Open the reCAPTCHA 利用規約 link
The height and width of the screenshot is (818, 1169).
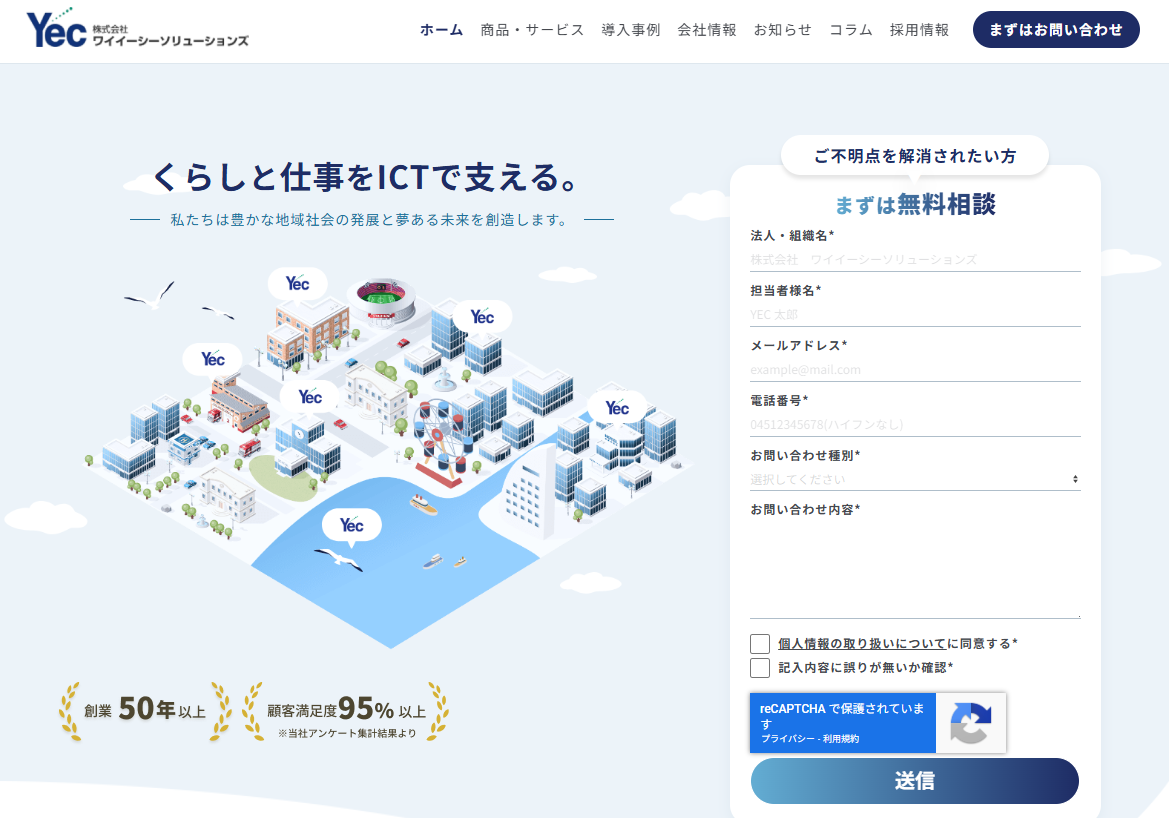pyautogui.click(x=841, y=739)
